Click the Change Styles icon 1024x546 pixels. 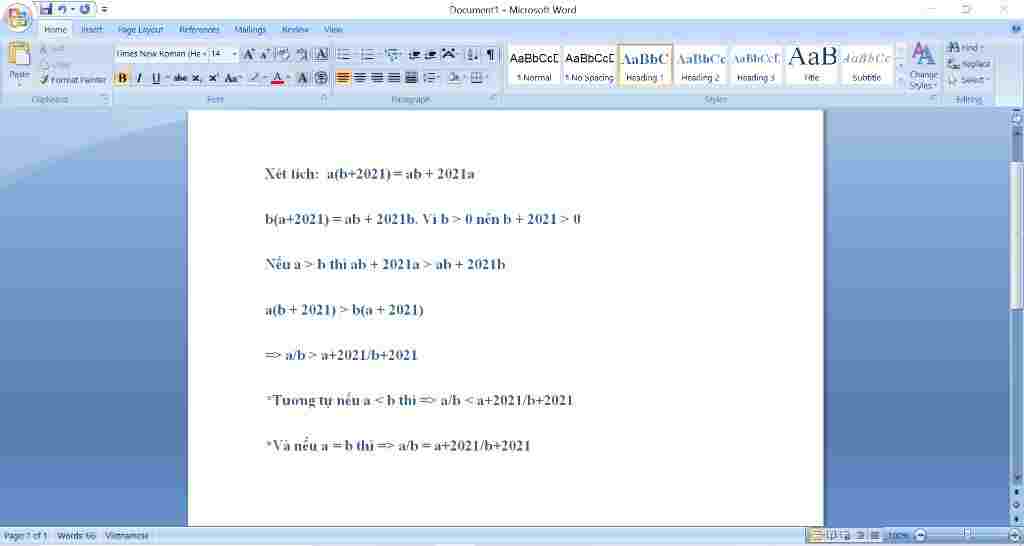[923, 66]
